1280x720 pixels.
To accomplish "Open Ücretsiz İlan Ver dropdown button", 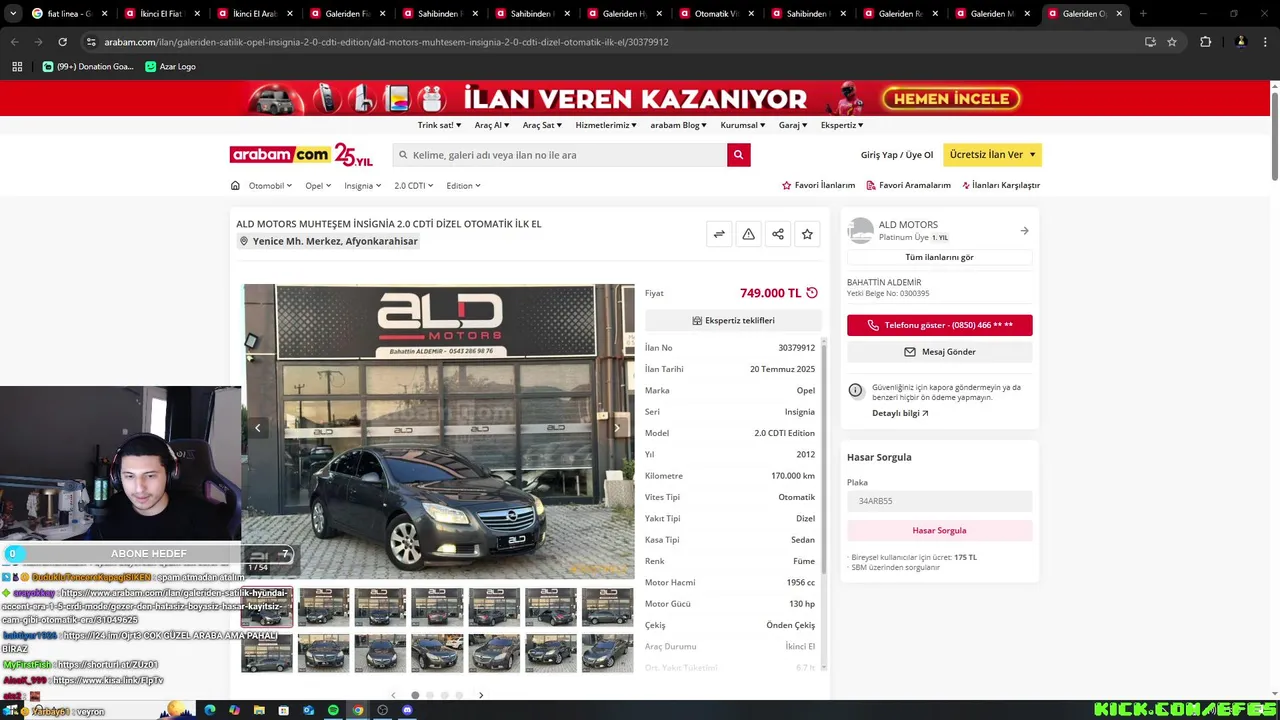I will pyautogui.click(x=992, y=155).
